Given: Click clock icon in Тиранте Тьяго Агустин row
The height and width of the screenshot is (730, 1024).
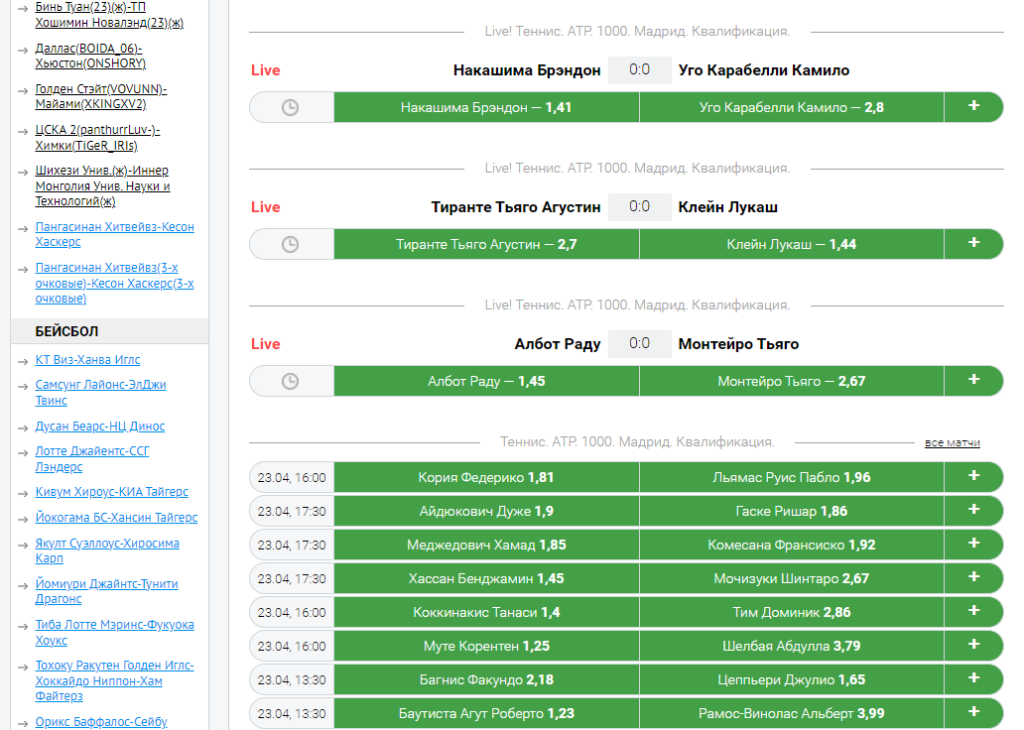Looking at the screenshot, I should pos(290,244).
